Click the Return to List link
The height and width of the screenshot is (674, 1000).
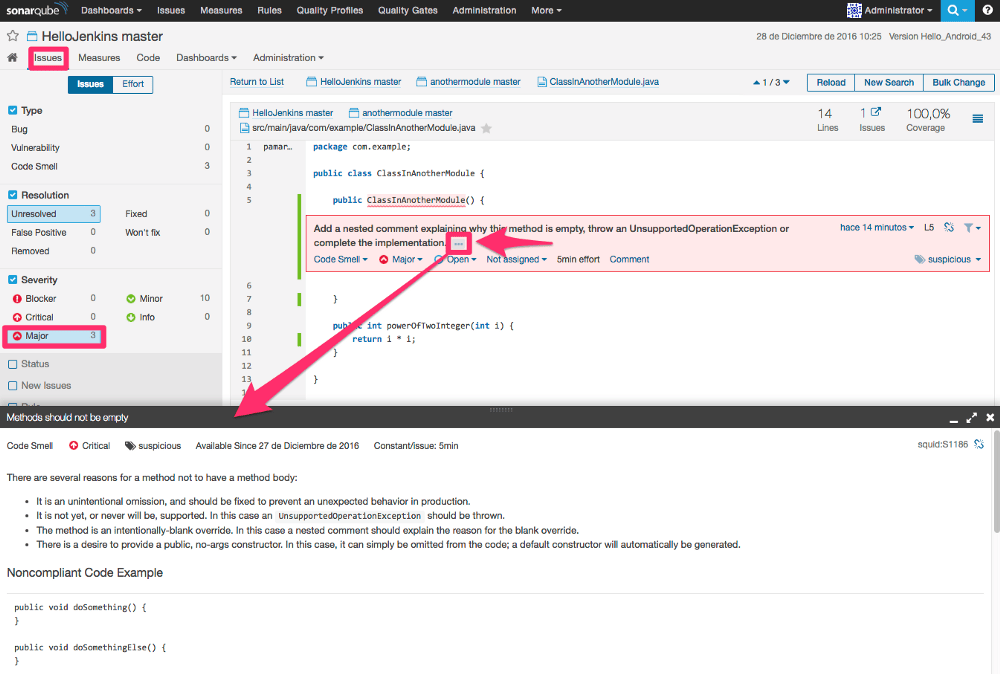257,82
